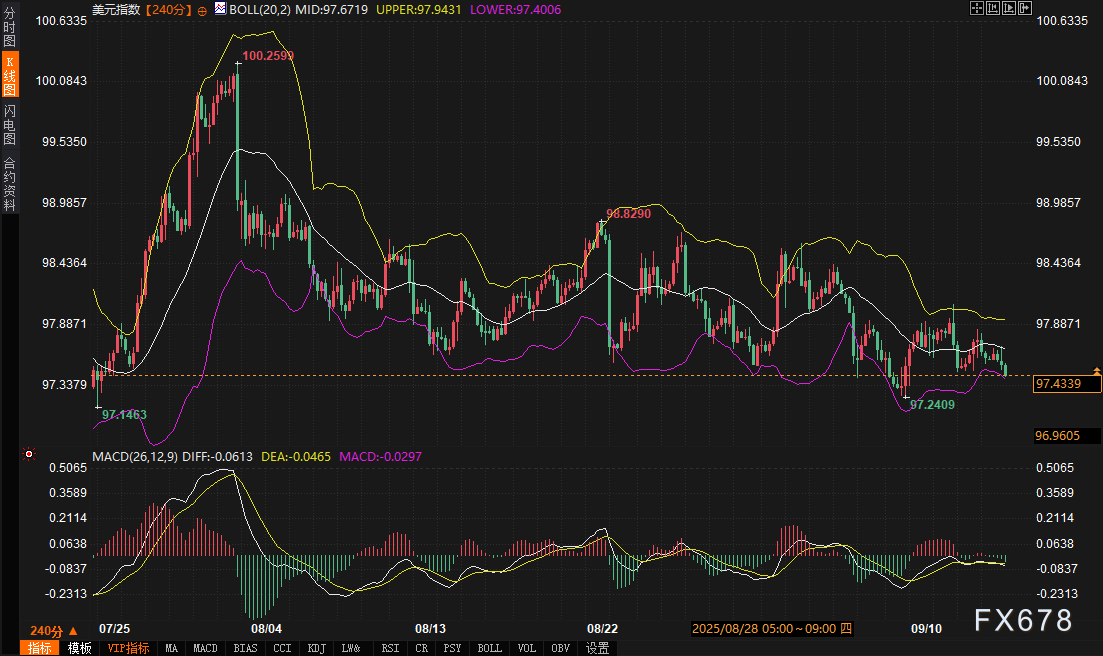Switch to the 模板 tab
This screenshot has height=656, width=1103.
tap(80, 648)
